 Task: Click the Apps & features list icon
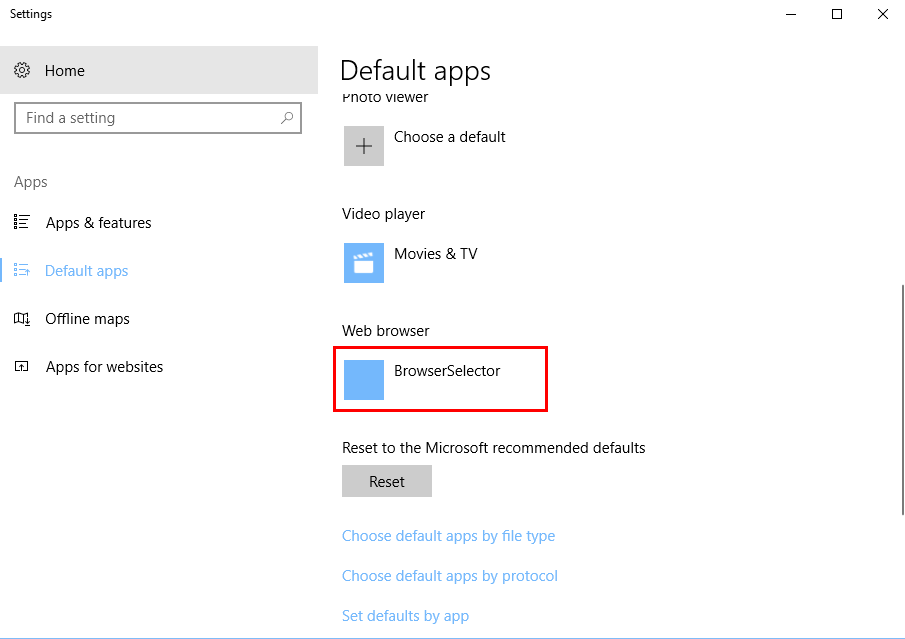tap(21, 222)
